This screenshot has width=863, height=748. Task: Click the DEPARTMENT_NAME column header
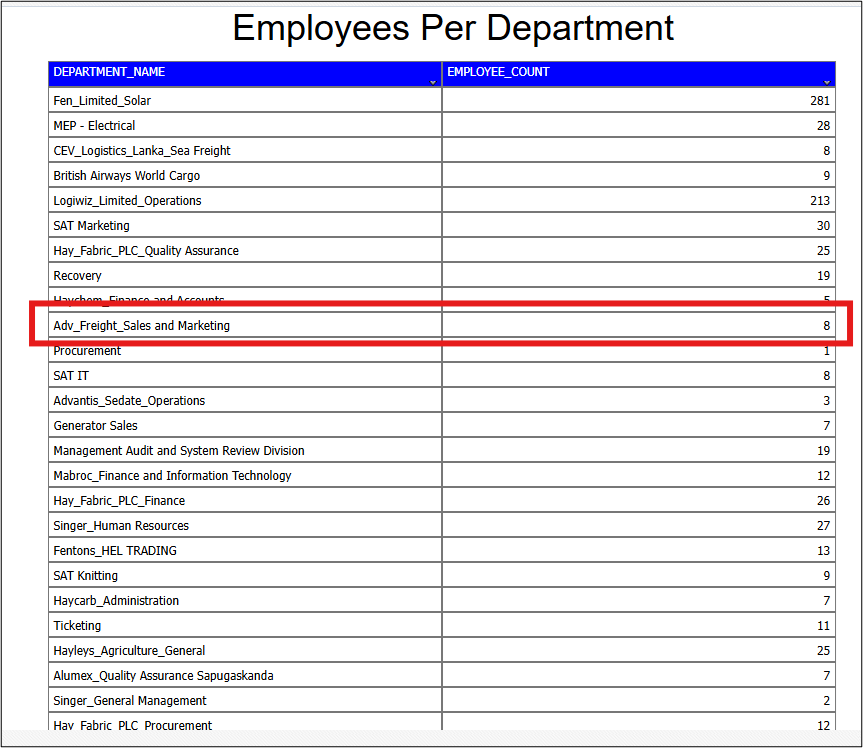[x=110, y=72]
